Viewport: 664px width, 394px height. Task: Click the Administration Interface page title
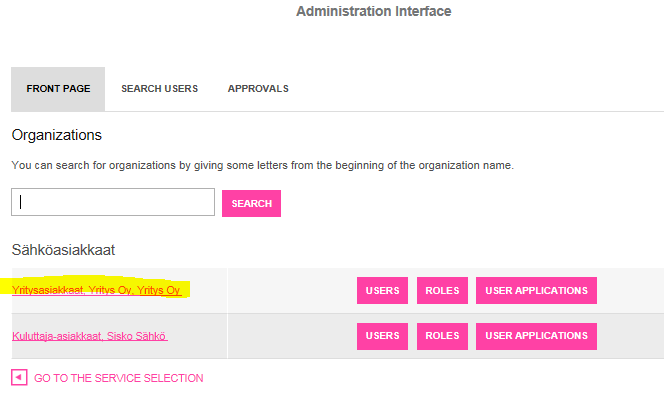[x=374, y=11]
